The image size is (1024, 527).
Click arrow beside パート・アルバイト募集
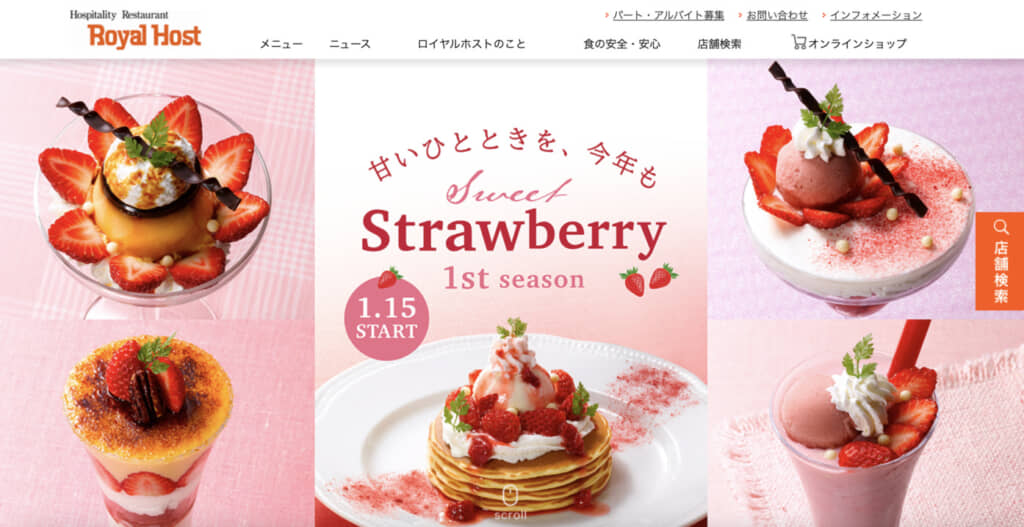pos(607,15)
